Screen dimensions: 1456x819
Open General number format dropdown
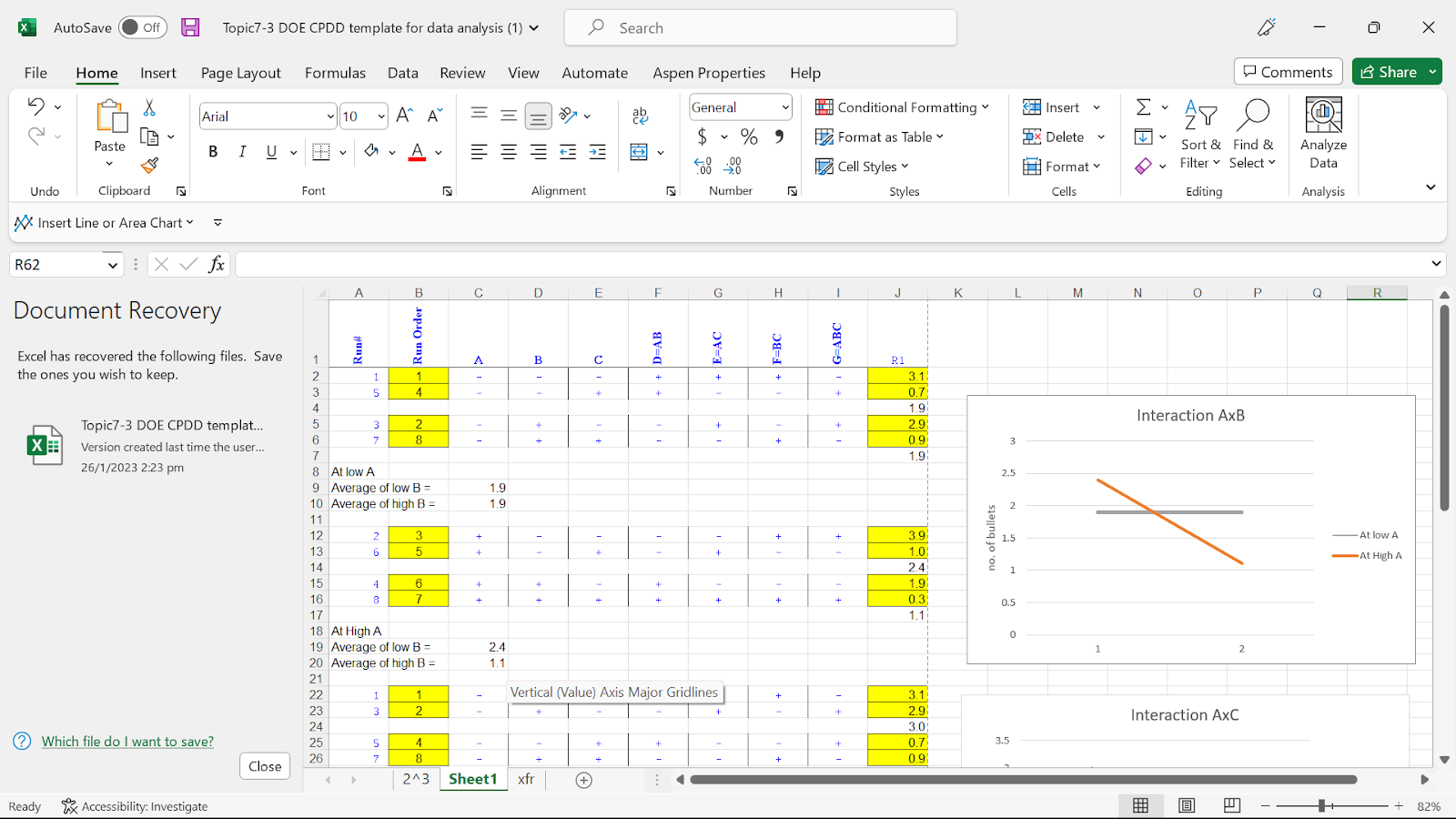tap(785, 107)
